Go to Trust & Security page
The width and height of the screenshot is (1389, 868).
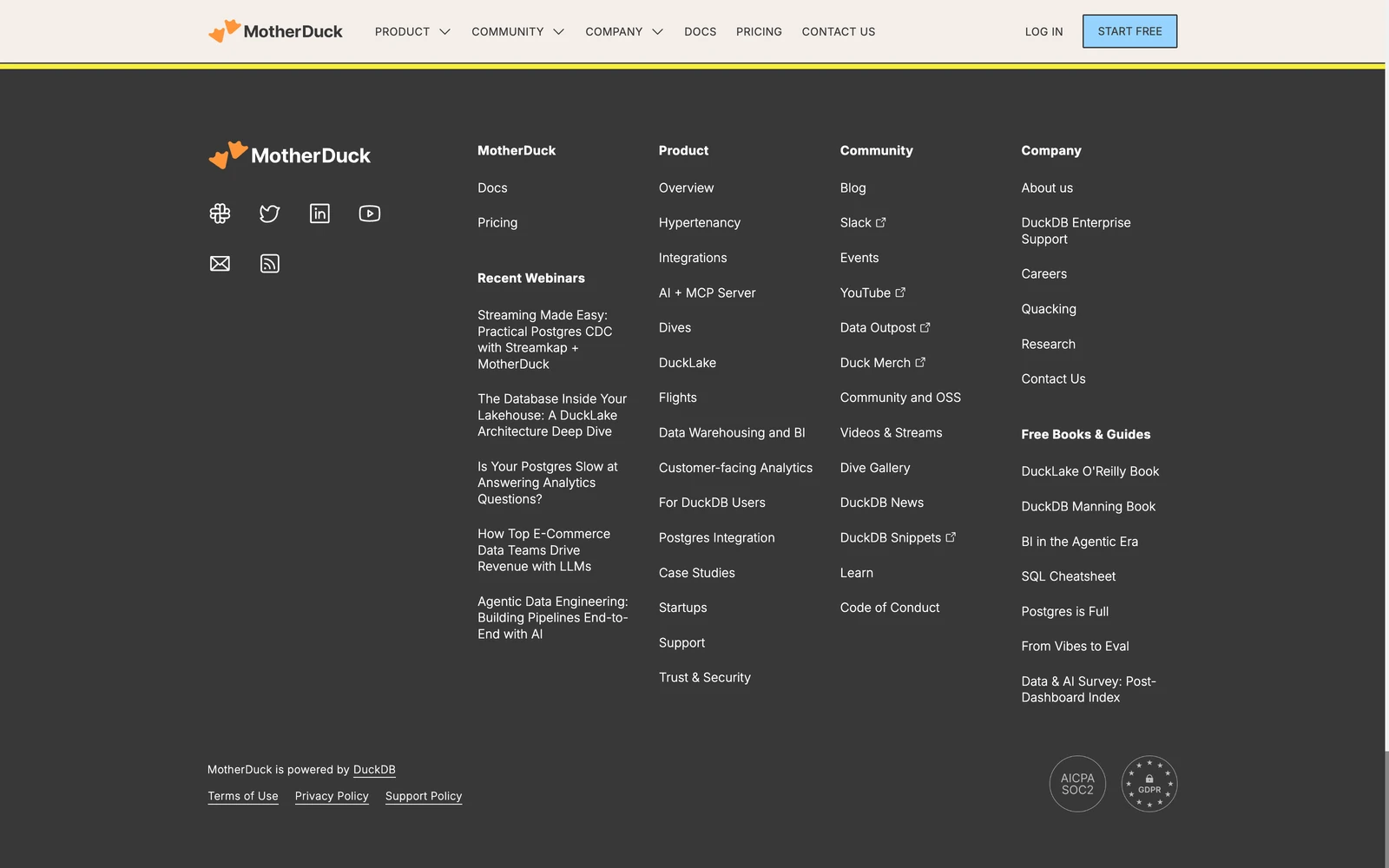tap(705, 677)
